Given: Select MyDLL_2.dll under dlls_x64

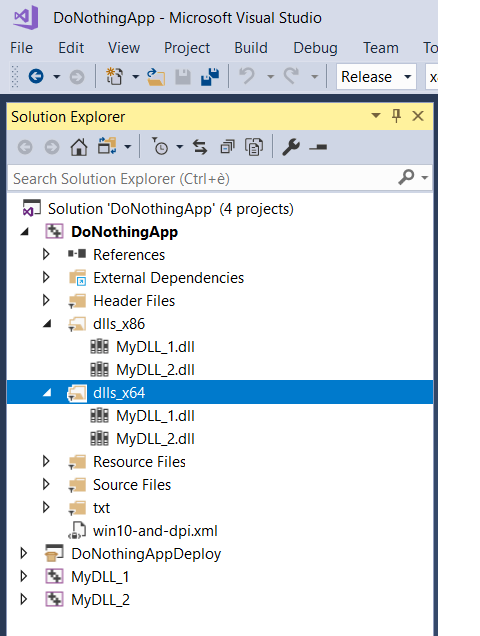Looking at the screenshot, I should tap(155, 439).
